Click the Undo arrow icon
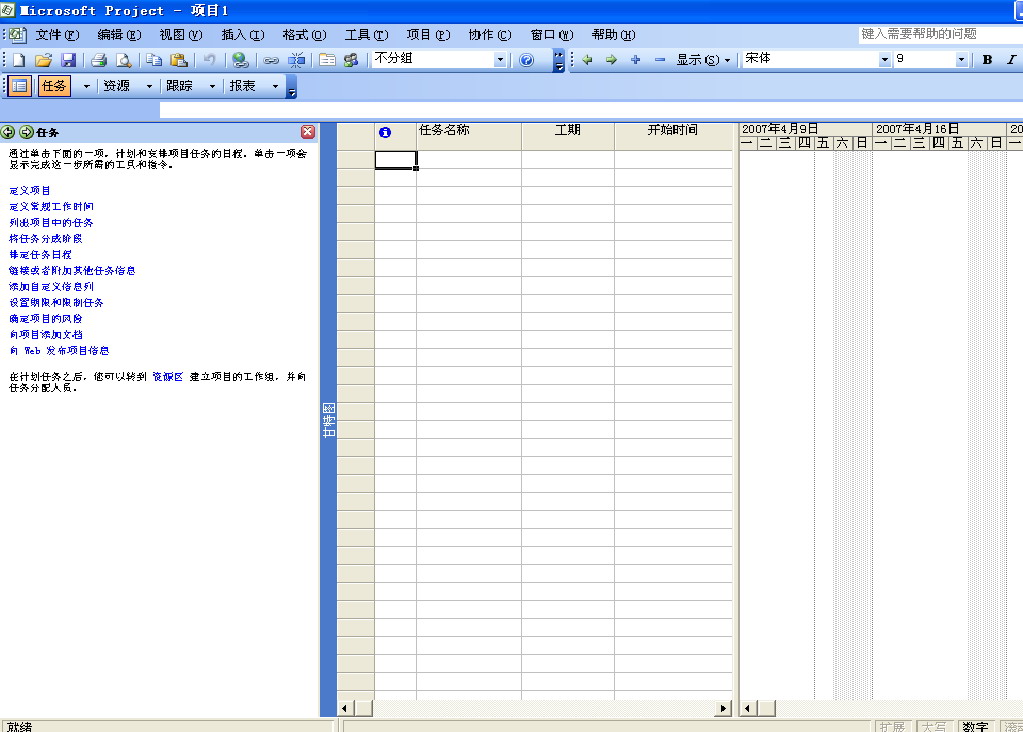This screenshot has width=1023, height=732. pos(209,60)
